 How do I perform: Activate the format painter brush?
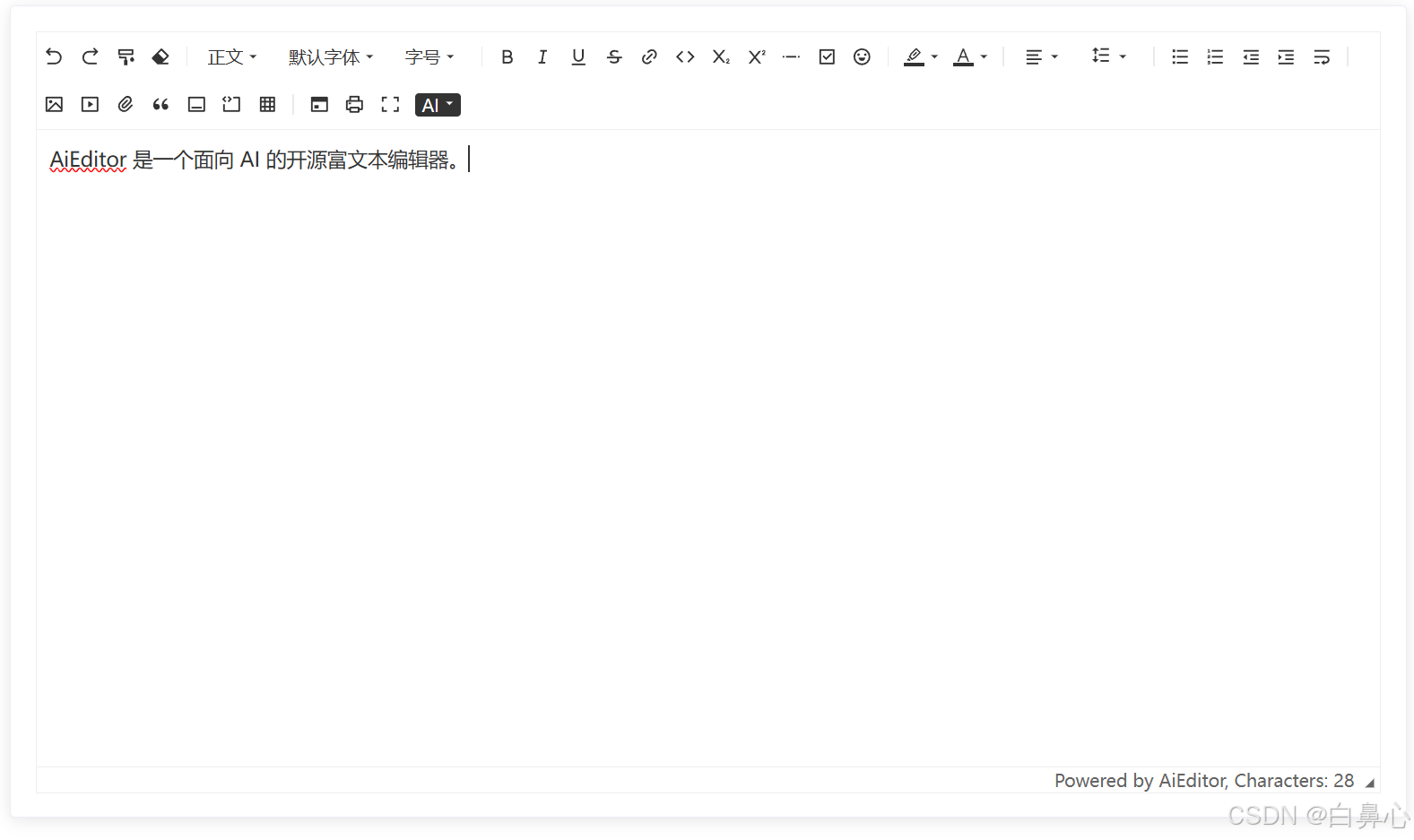(x=126, y=56)
